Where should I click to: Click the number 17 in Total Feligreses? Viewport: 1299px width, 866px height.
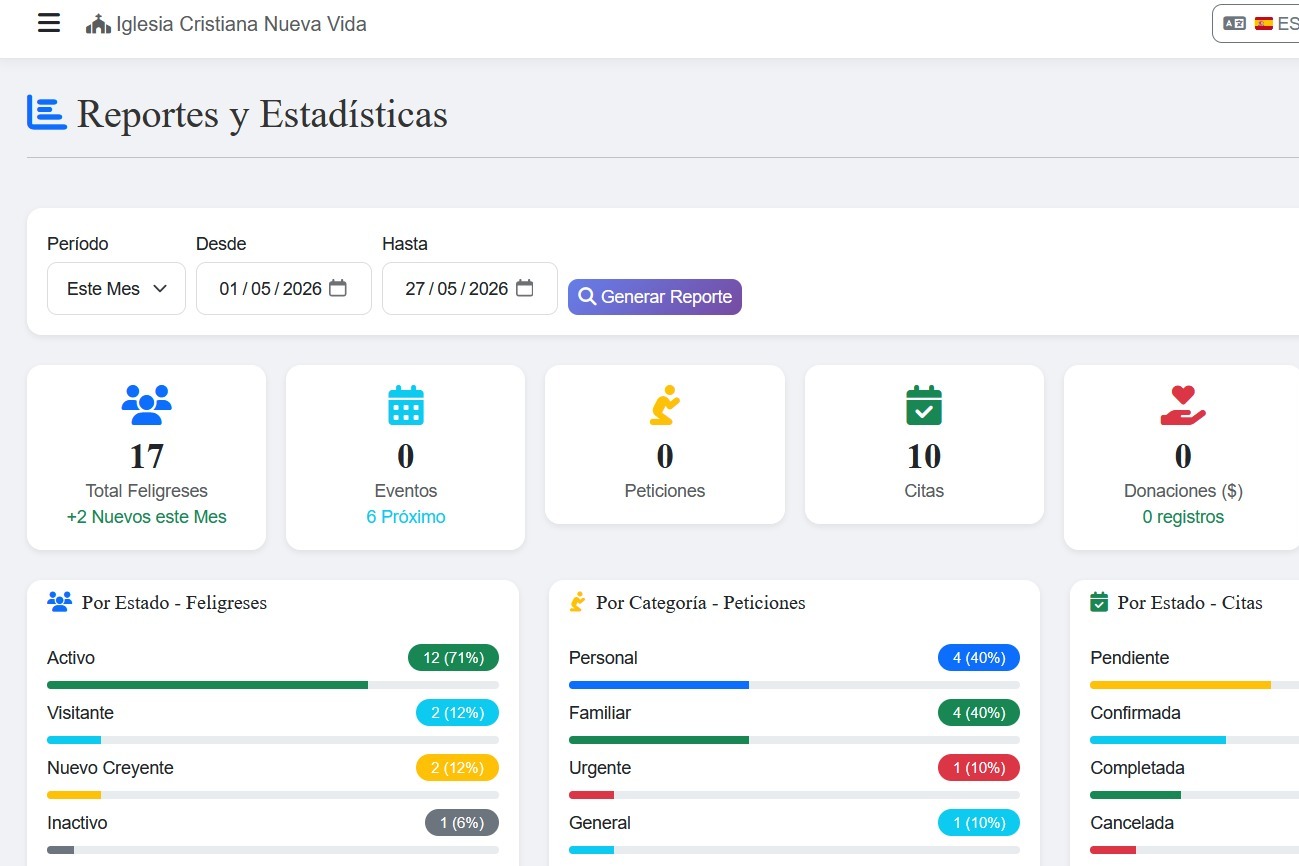(147, 456)
